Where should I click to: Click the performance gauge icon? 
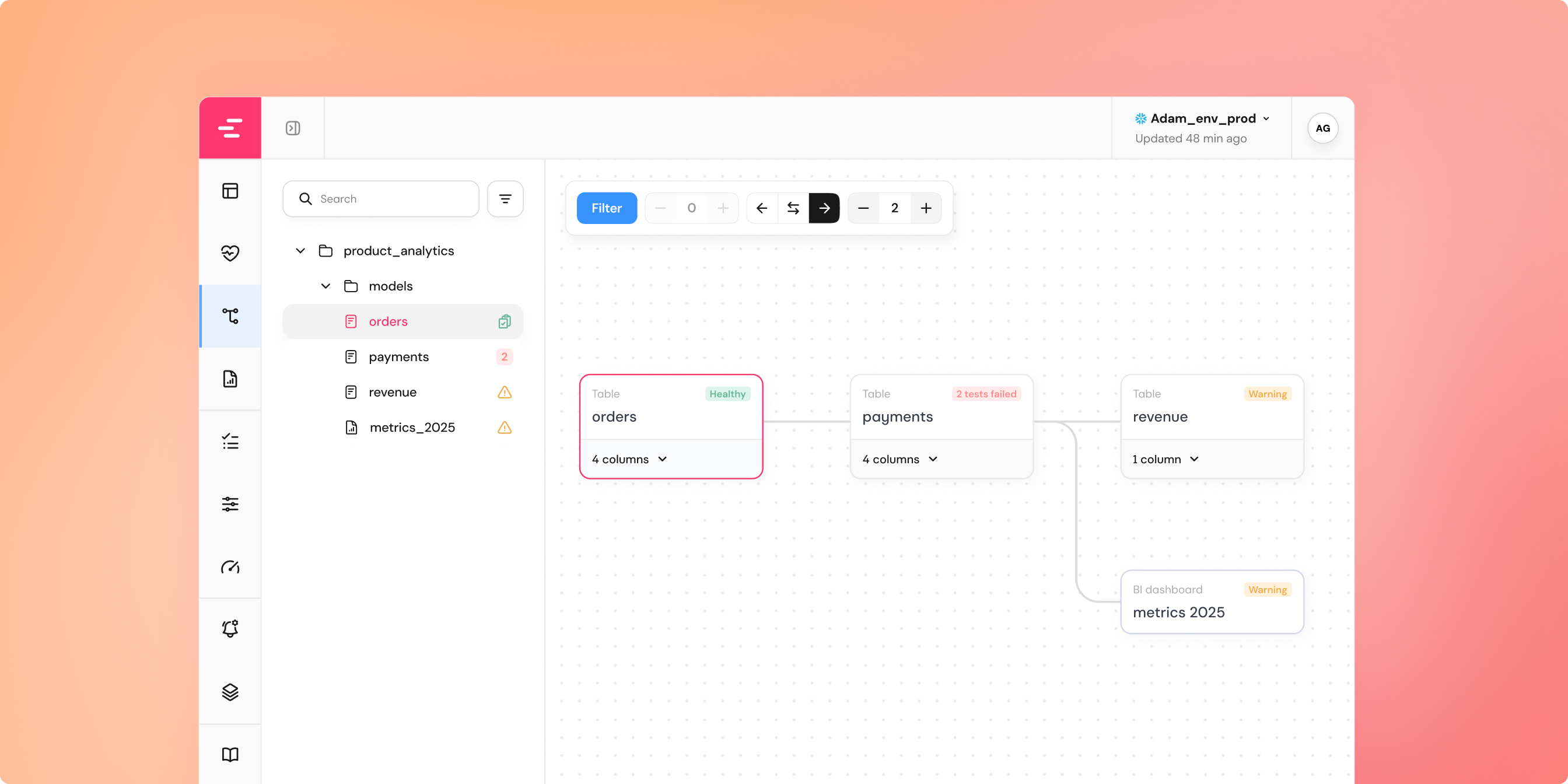[x=229, y=566]
